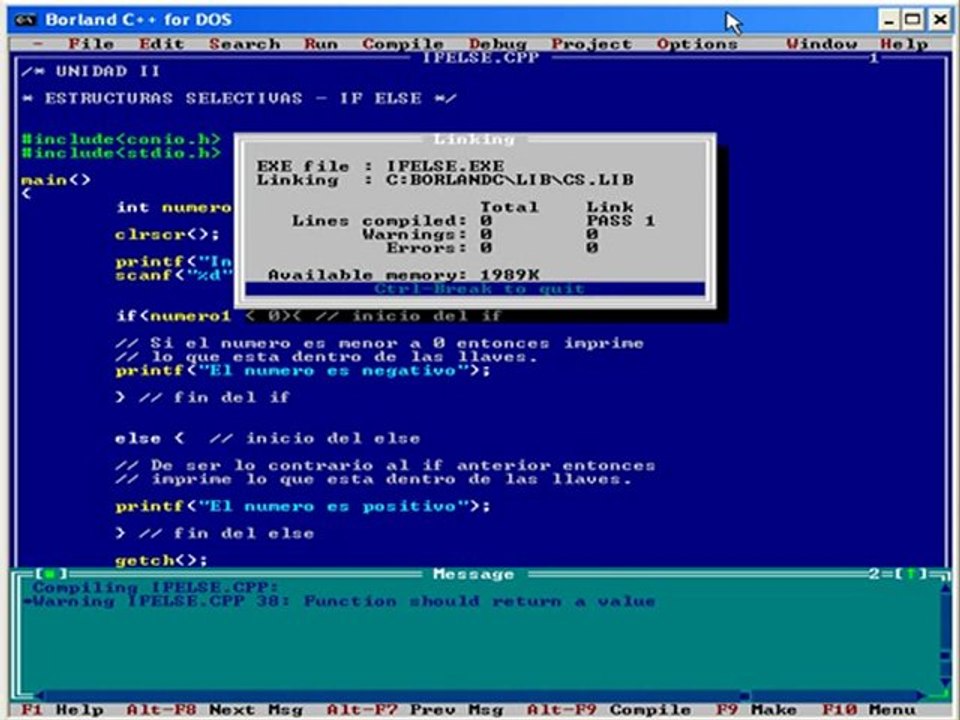
Task: Click the '} // fin del else' line
Action: coord(214,533)
